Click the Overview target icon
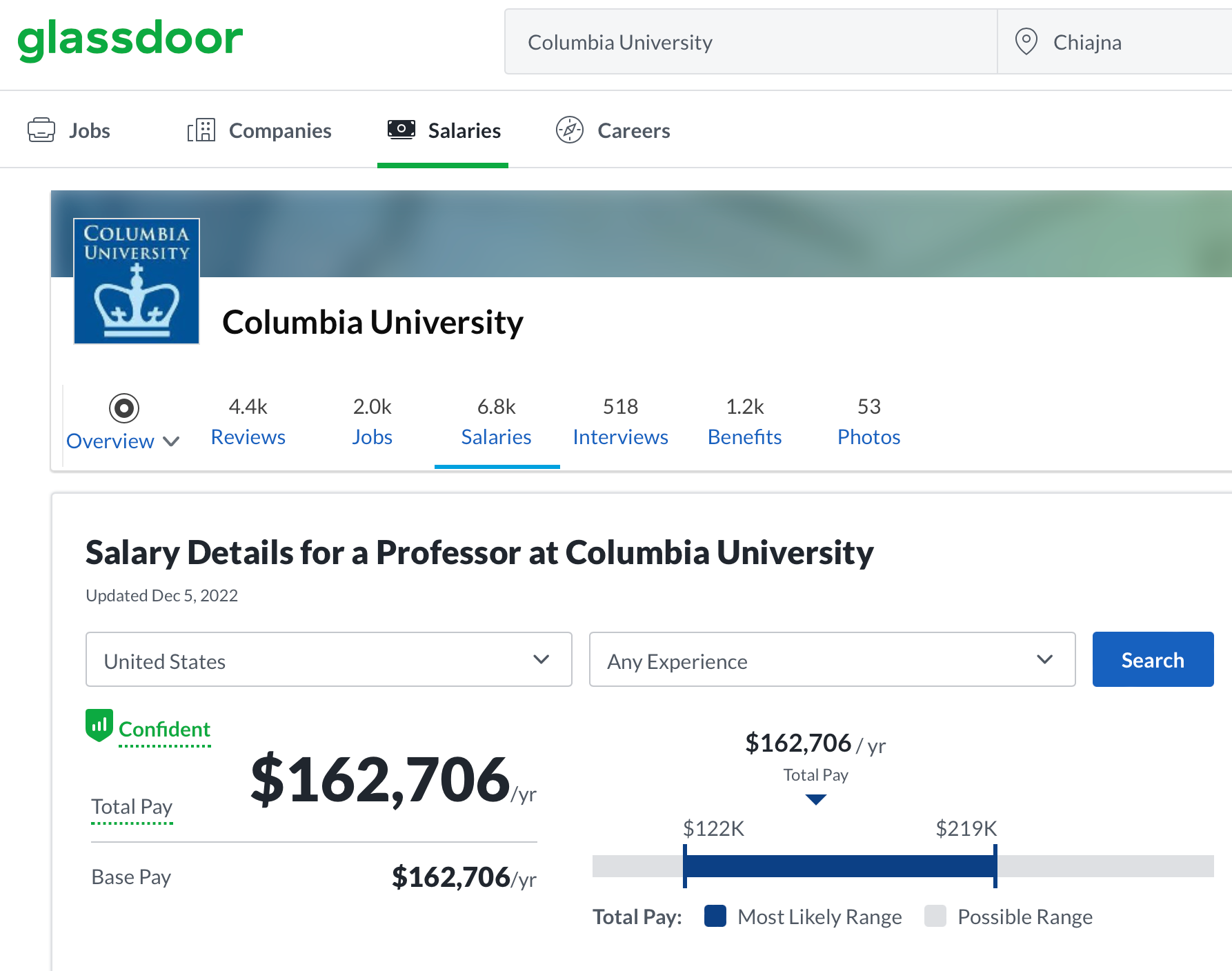 click(x=124, y=408)
